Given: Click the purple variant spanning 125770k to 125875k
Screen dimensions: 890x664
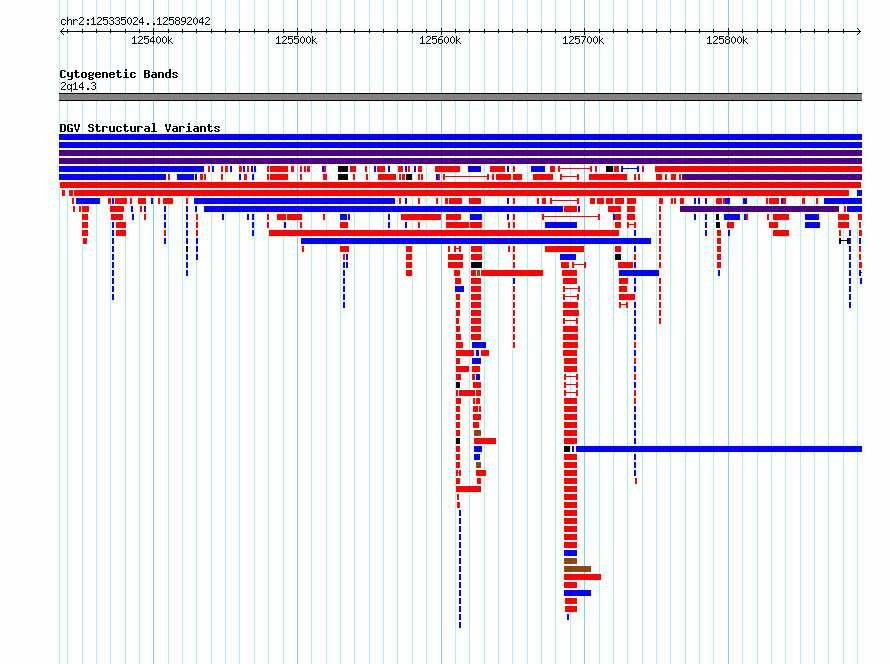Looking at the screenshot, I should click(759, 209).
